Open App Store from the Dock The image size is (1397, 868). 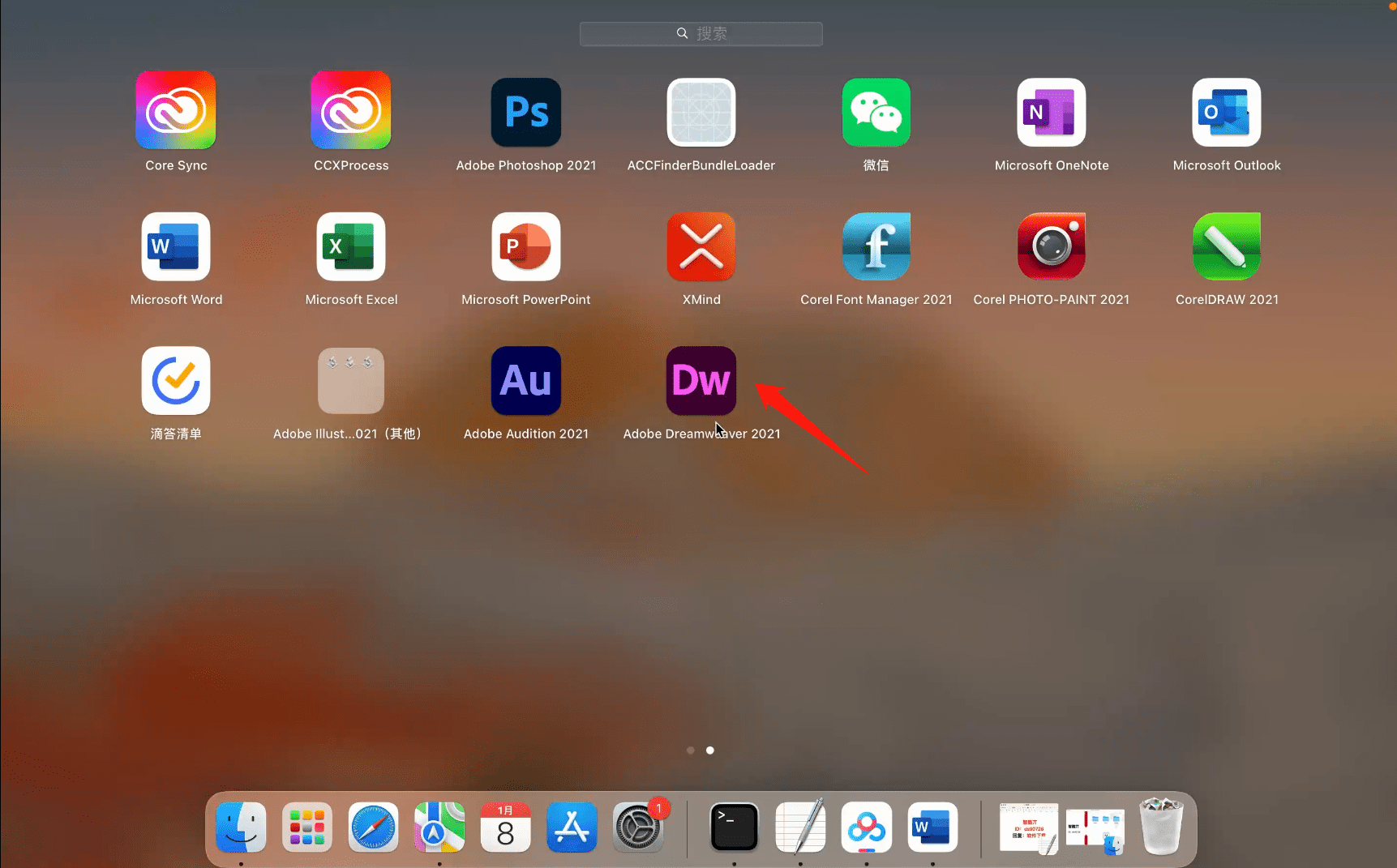tap(572, 827)
